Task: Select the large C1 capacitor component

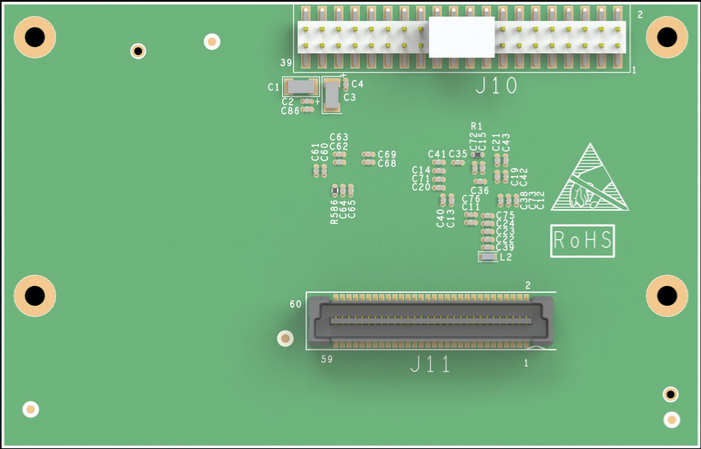Action: pyautogui.click(x=301, y=87)
